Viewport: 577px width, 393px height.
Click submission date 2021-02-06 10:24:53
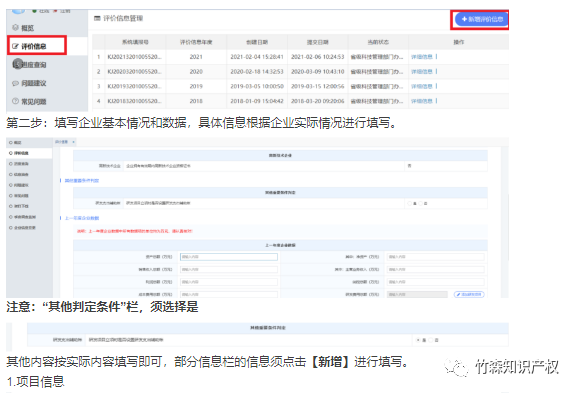pyautogui.click(x=318, y=57)
